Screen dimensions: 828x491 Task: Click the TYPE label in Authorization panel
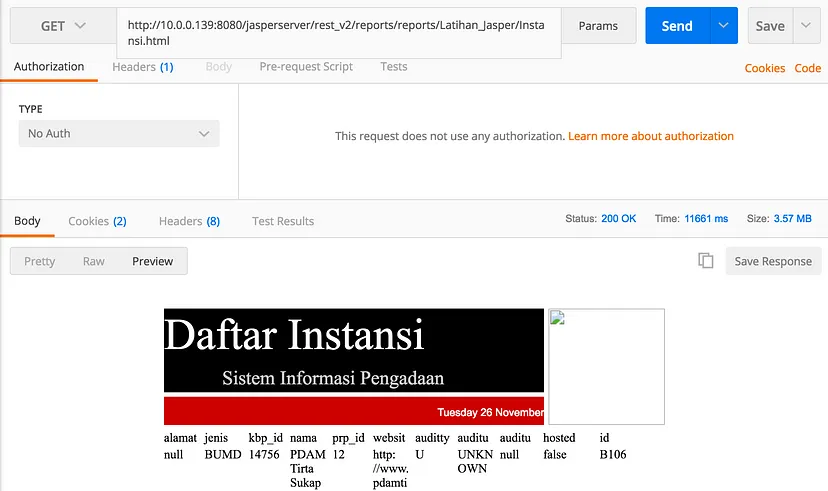(x=31, y=109)
